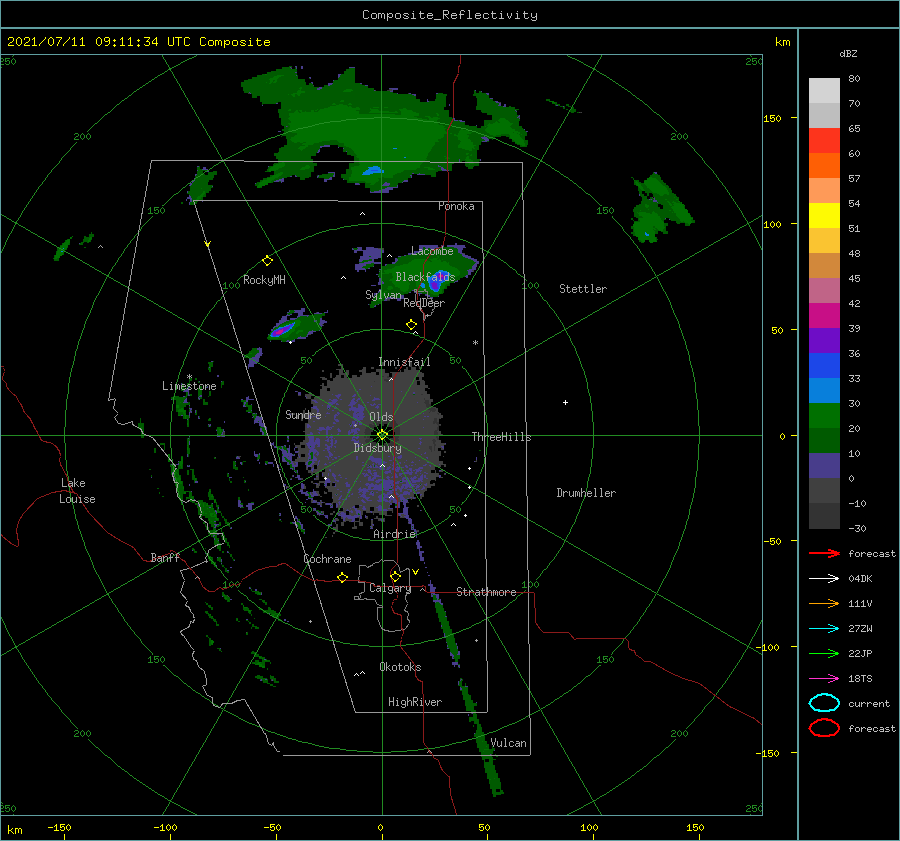The width and height of the screenshot is (900, 841).
Task: Click the dark orange swatch below 60 dBZ
Action: [x=824, y=165]
